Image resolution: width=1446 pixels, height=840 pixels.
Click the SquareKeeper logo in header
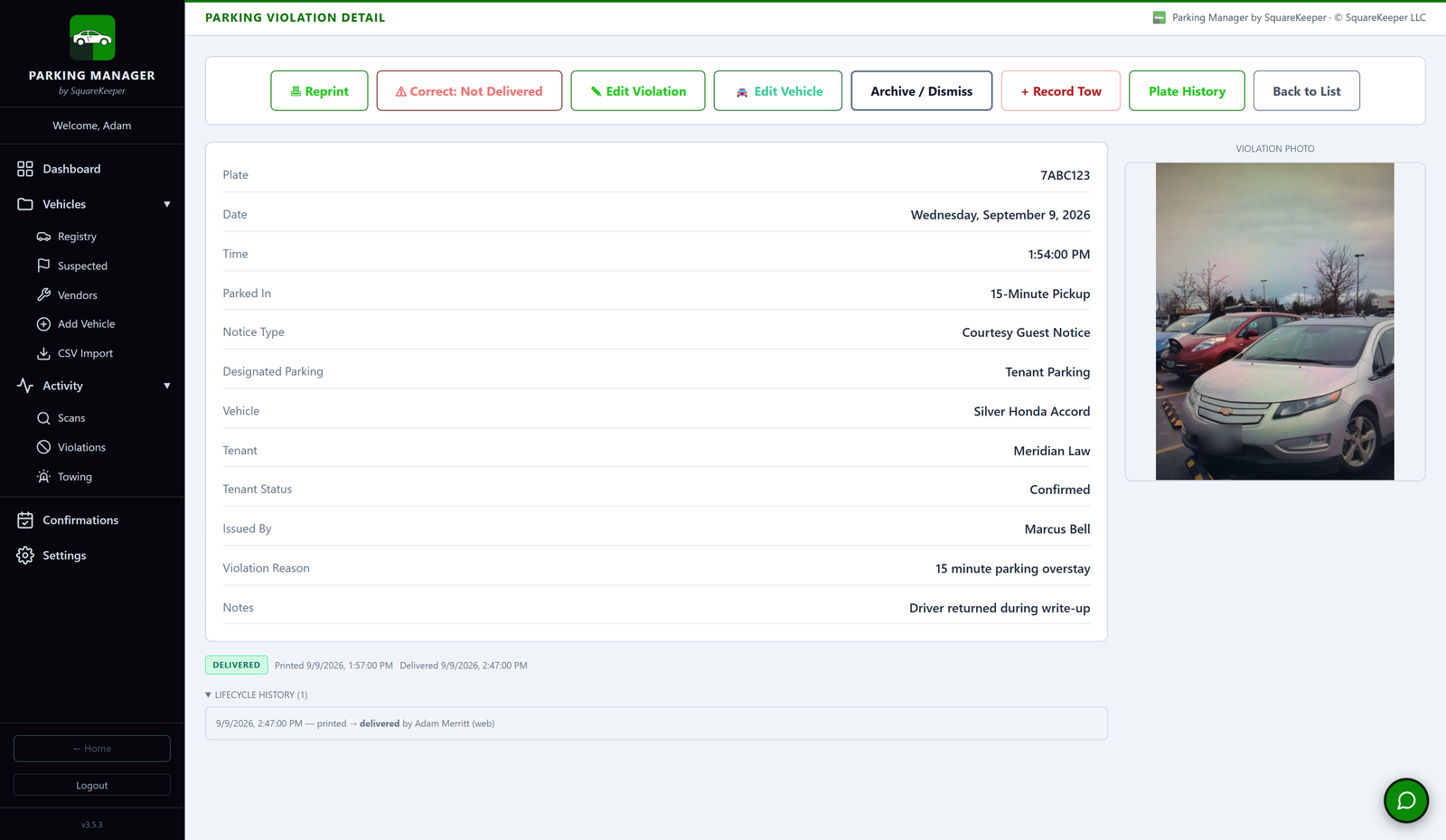(1160, 17)
